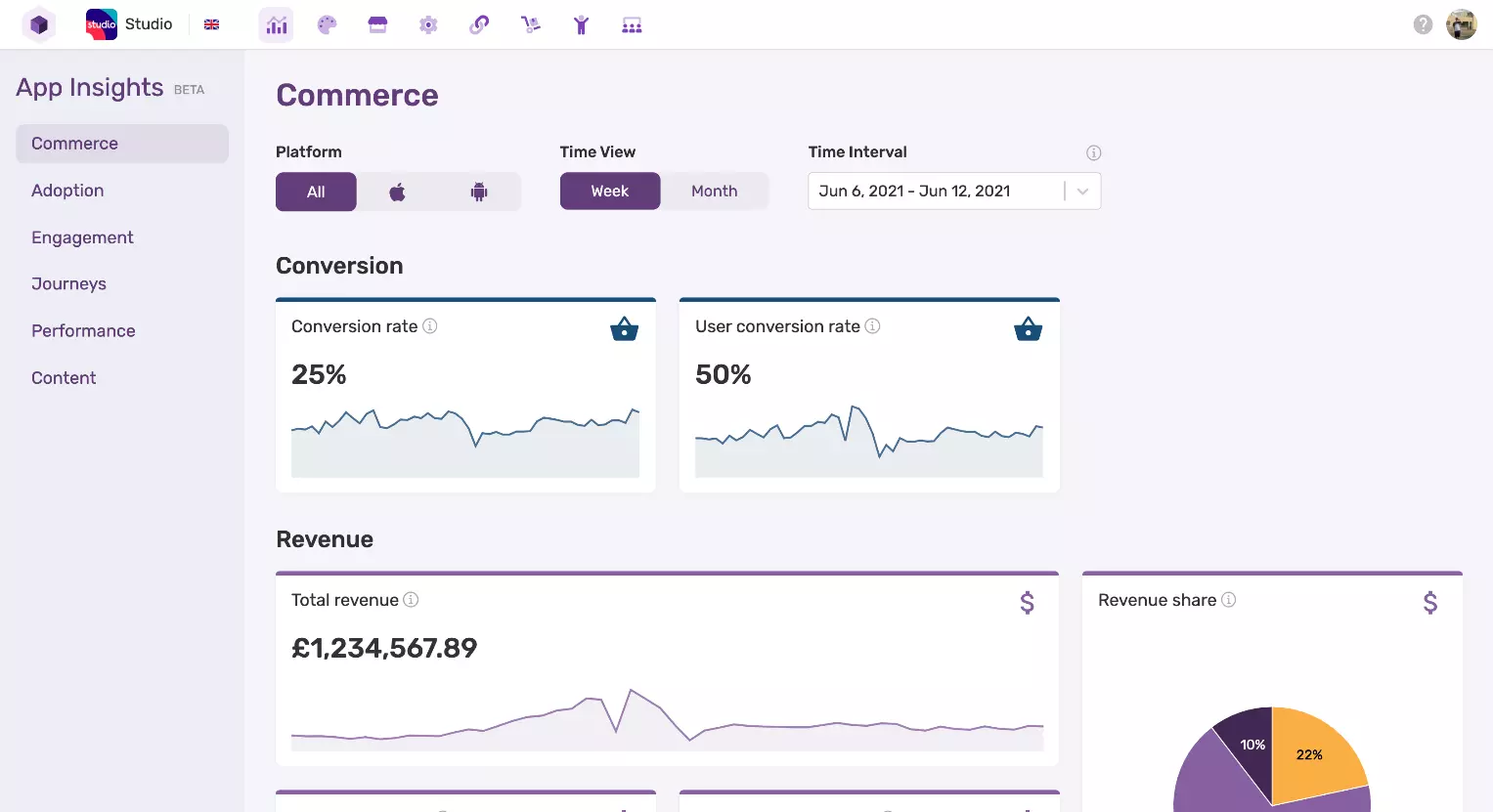Expand the Time Interval info tooltip icon
1493x812 pixels.
point(1093,152)
